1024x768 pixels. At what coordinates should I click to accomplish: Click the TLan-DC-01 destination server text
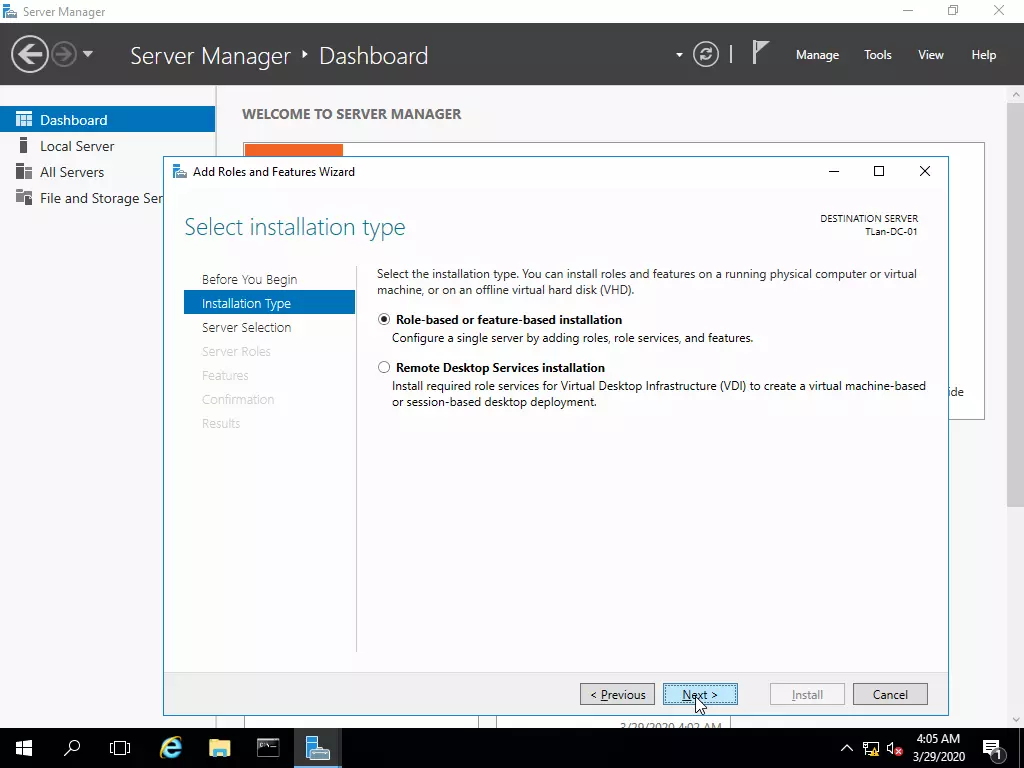[x=891, y=232]
